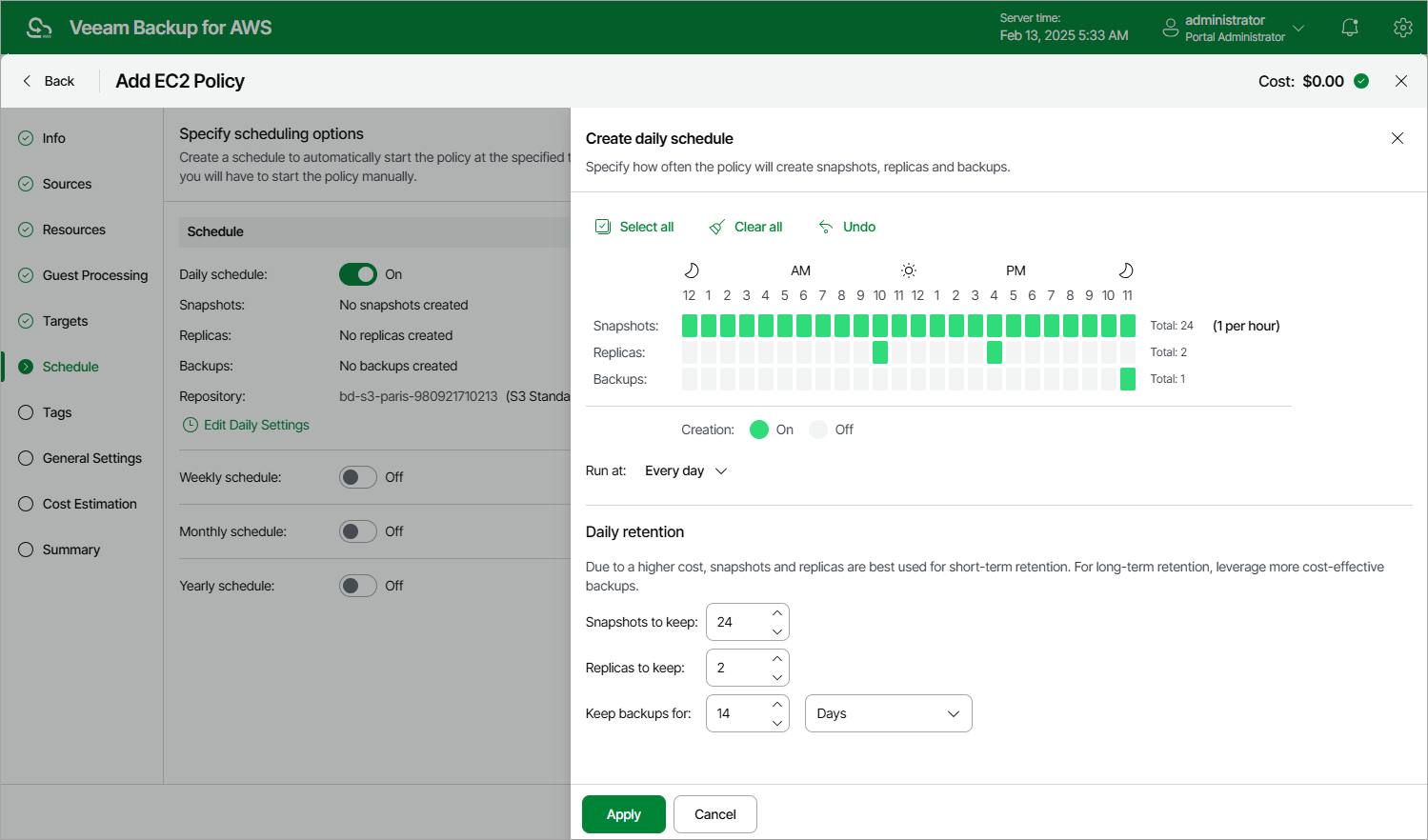Disable the Daily schedule toggle
Viewport: 1428px width, 840px height.
coord(358,273)
